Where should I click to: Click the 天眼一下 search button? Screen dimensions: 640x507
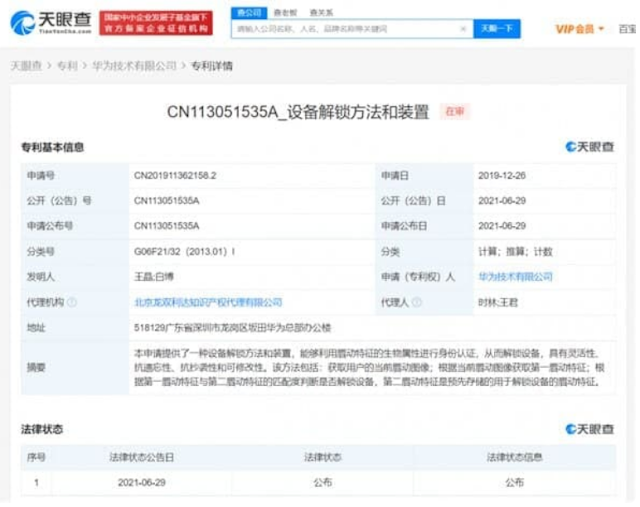(x=497, y=29)
